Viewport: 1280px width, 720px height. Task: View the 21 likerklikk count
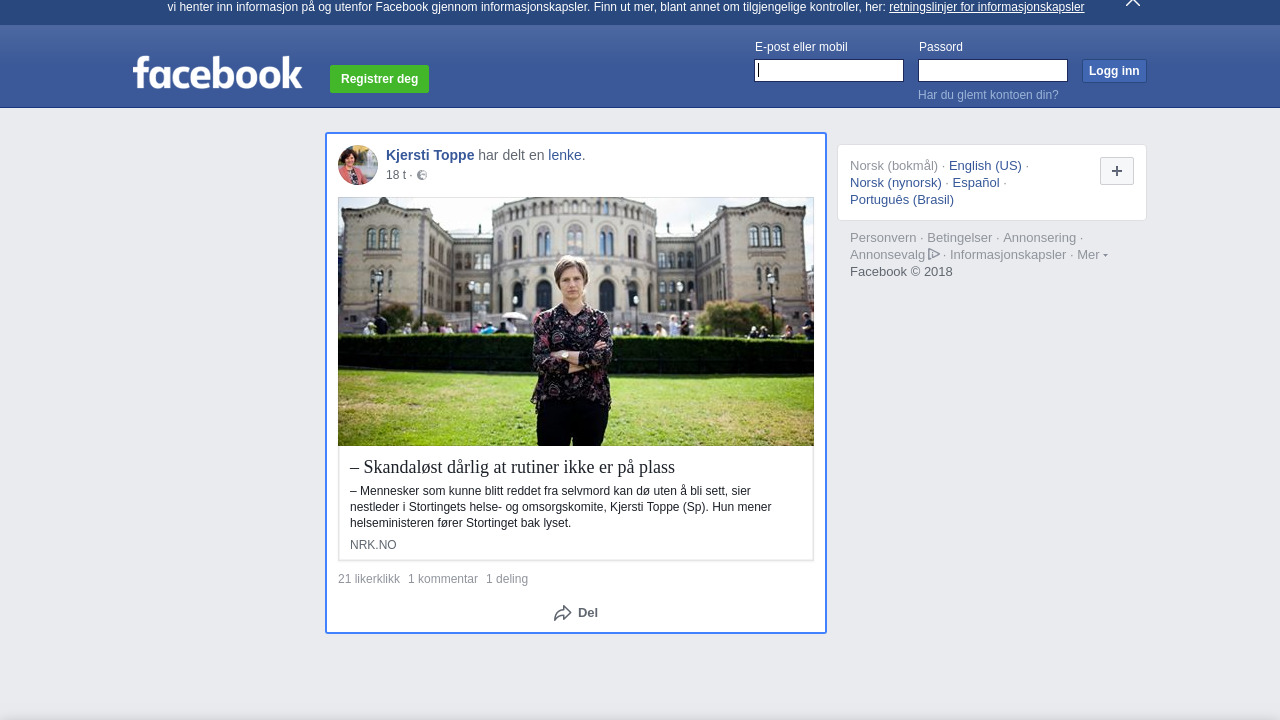369,579
